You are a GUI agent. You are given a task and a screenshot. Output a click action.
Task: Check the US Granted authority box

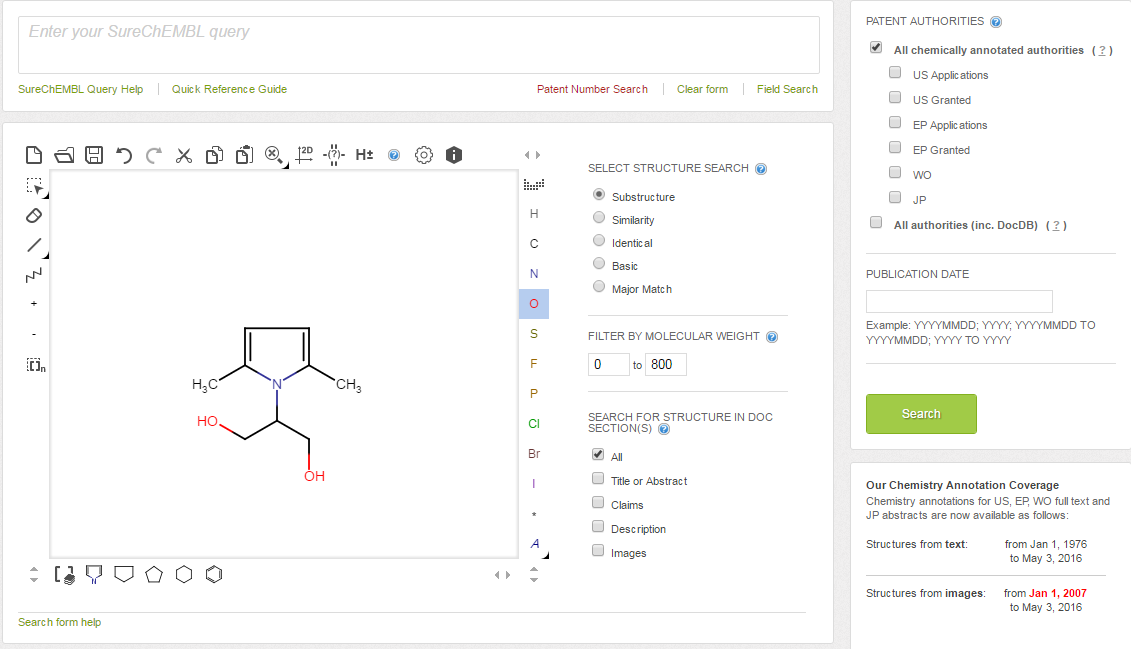[x=895, y=99]
